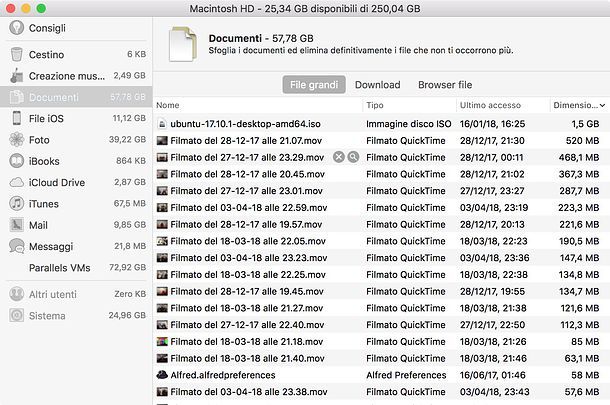Select the Cestino trash icon
The height and width of the screenshot is (405, 610).
16,54
